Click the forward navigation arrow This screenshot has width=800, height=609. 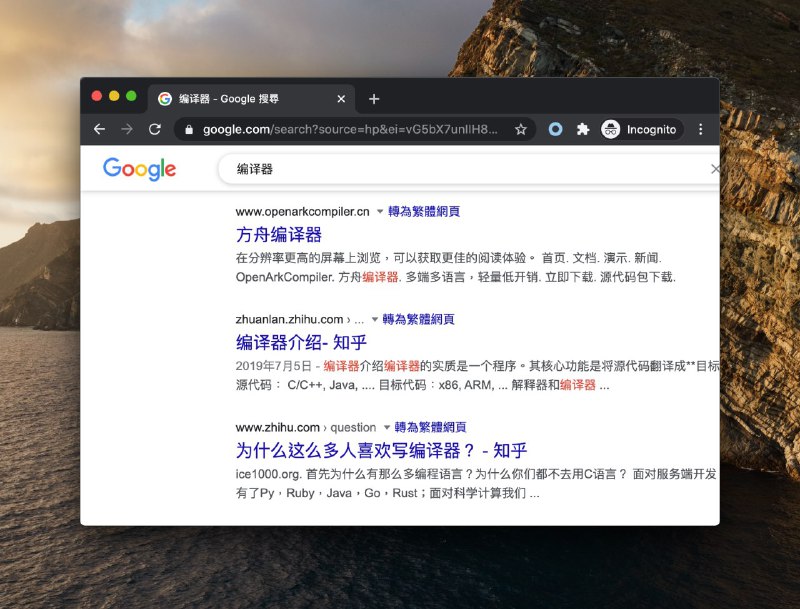[127, 129]
